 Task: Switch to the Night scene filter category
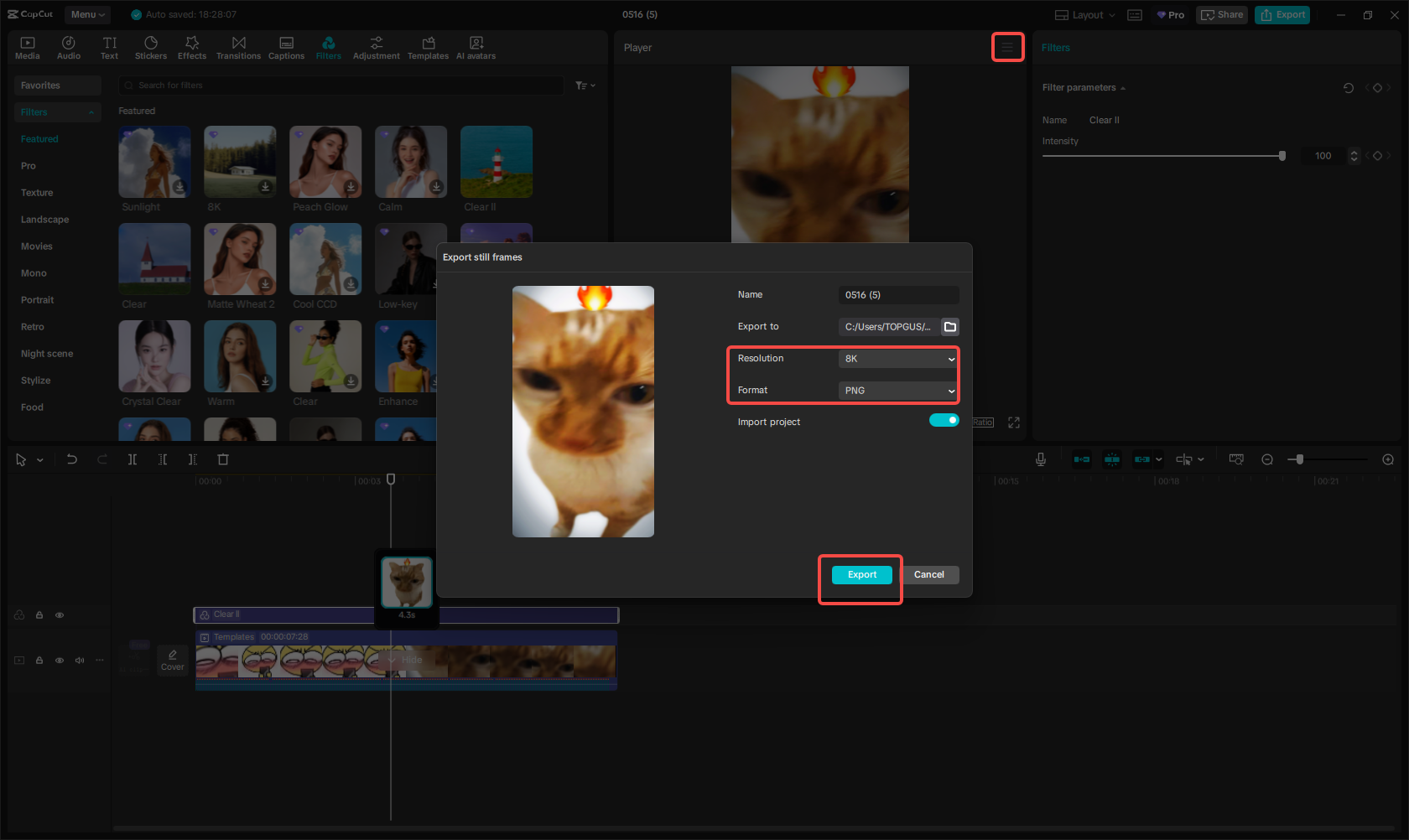tap(46, 353)
